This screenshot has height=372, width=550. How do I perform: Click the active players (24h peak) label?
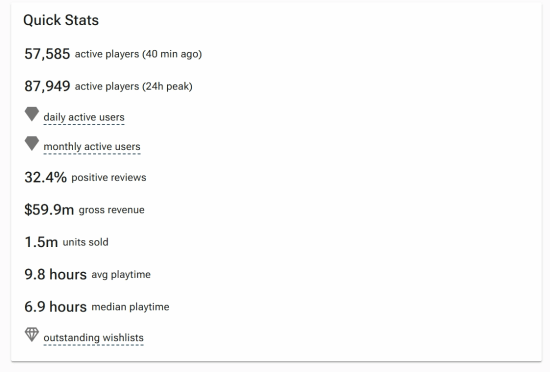(x=134, y=87)
